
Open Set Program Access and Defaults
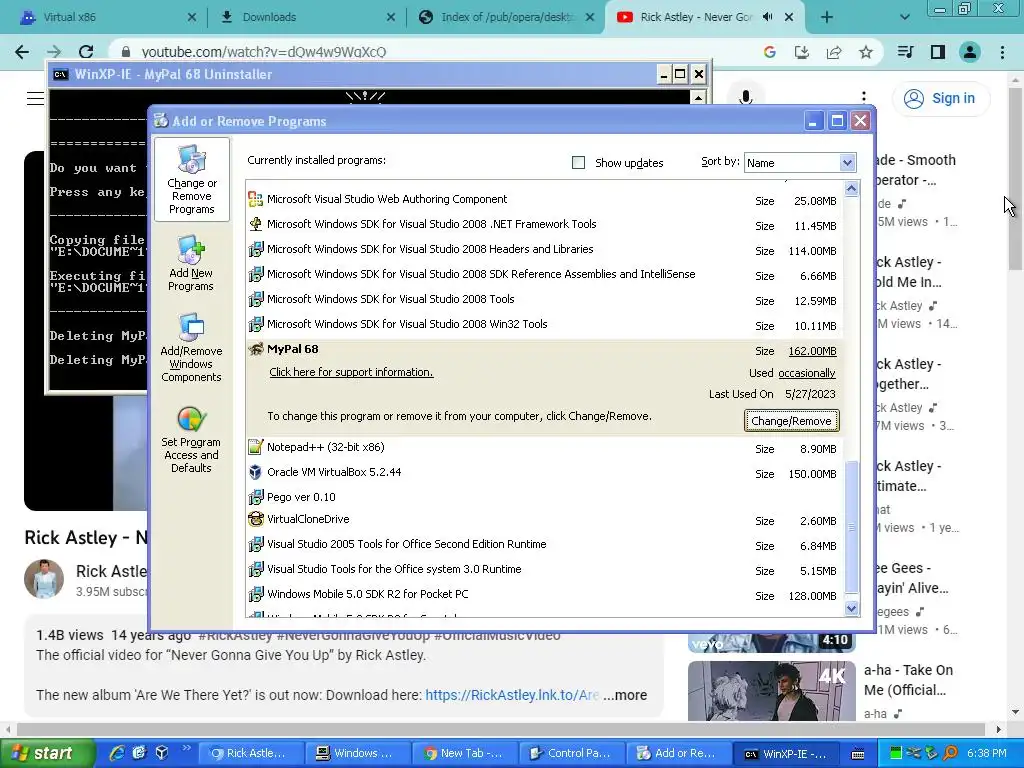coord(191,440)
